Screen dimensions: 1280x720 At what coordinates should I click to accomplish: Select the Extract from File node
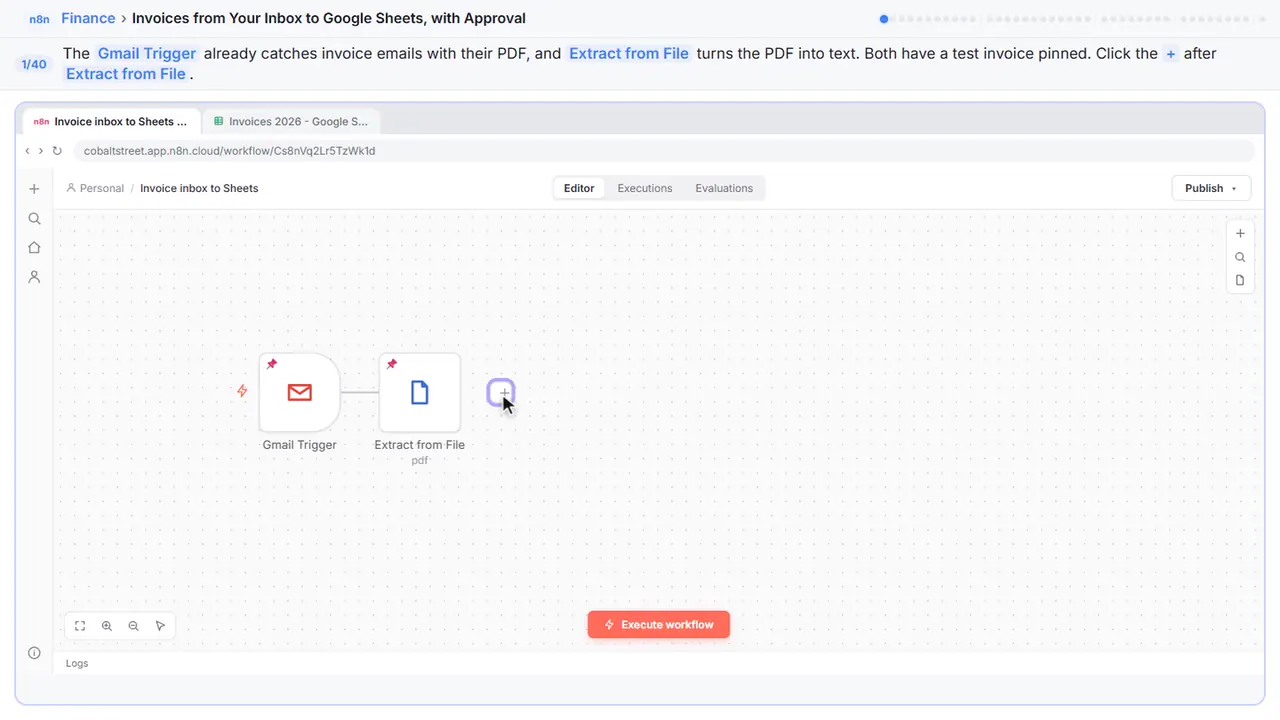(x=420, y=392)
